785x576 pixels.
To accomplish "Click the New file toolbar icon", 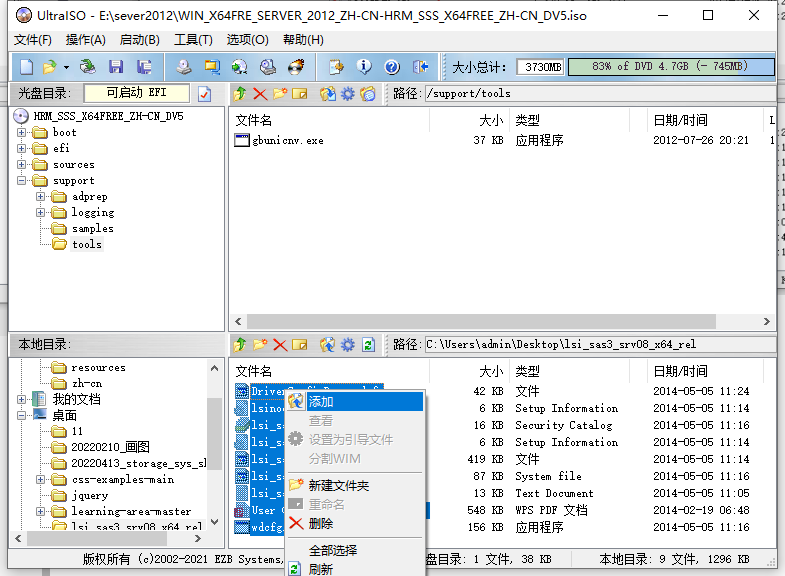I will coord(27,67).
